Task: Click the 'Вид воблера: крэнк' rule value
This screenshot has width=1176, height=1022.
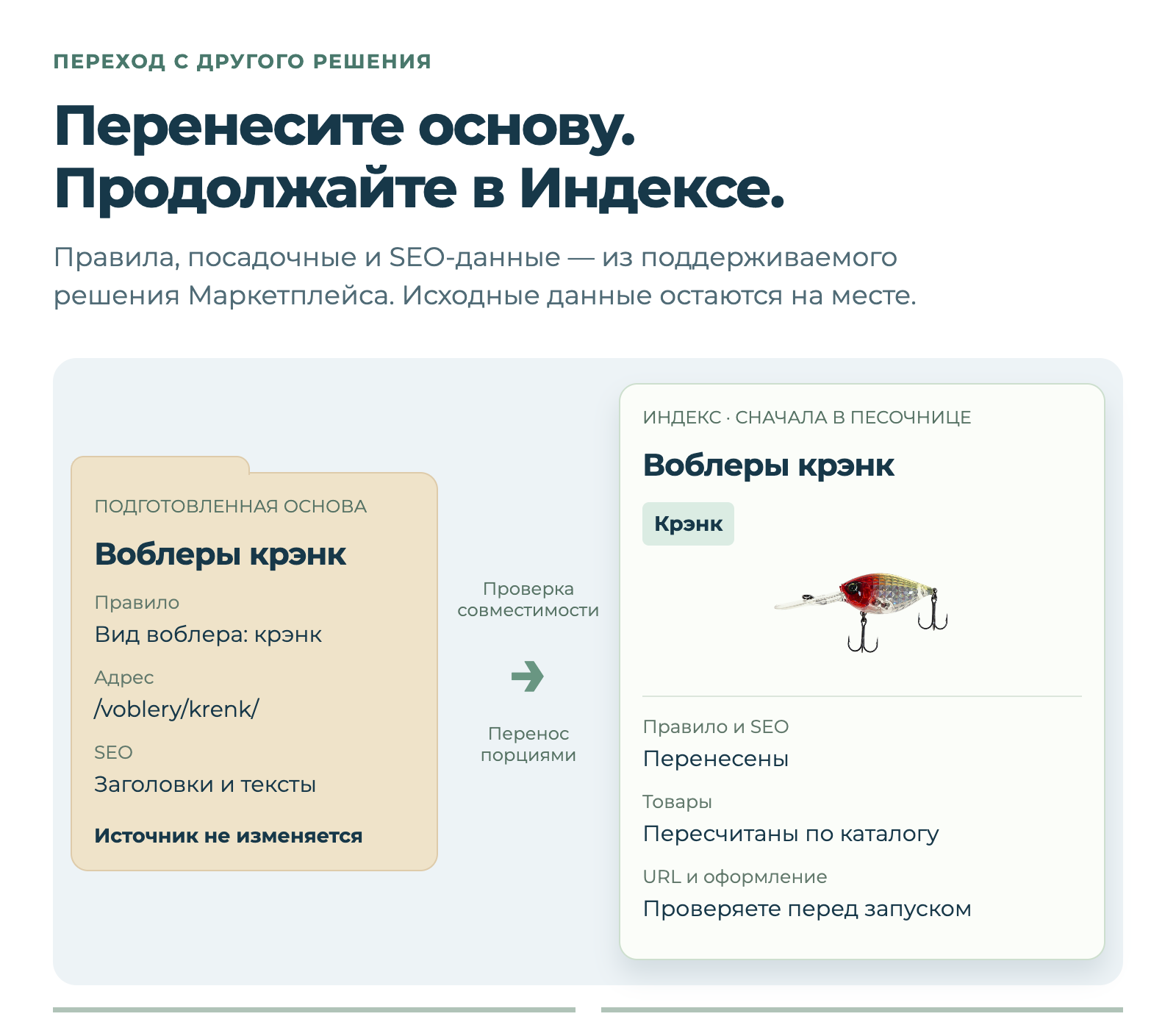Action: click(x=208, y=635)
